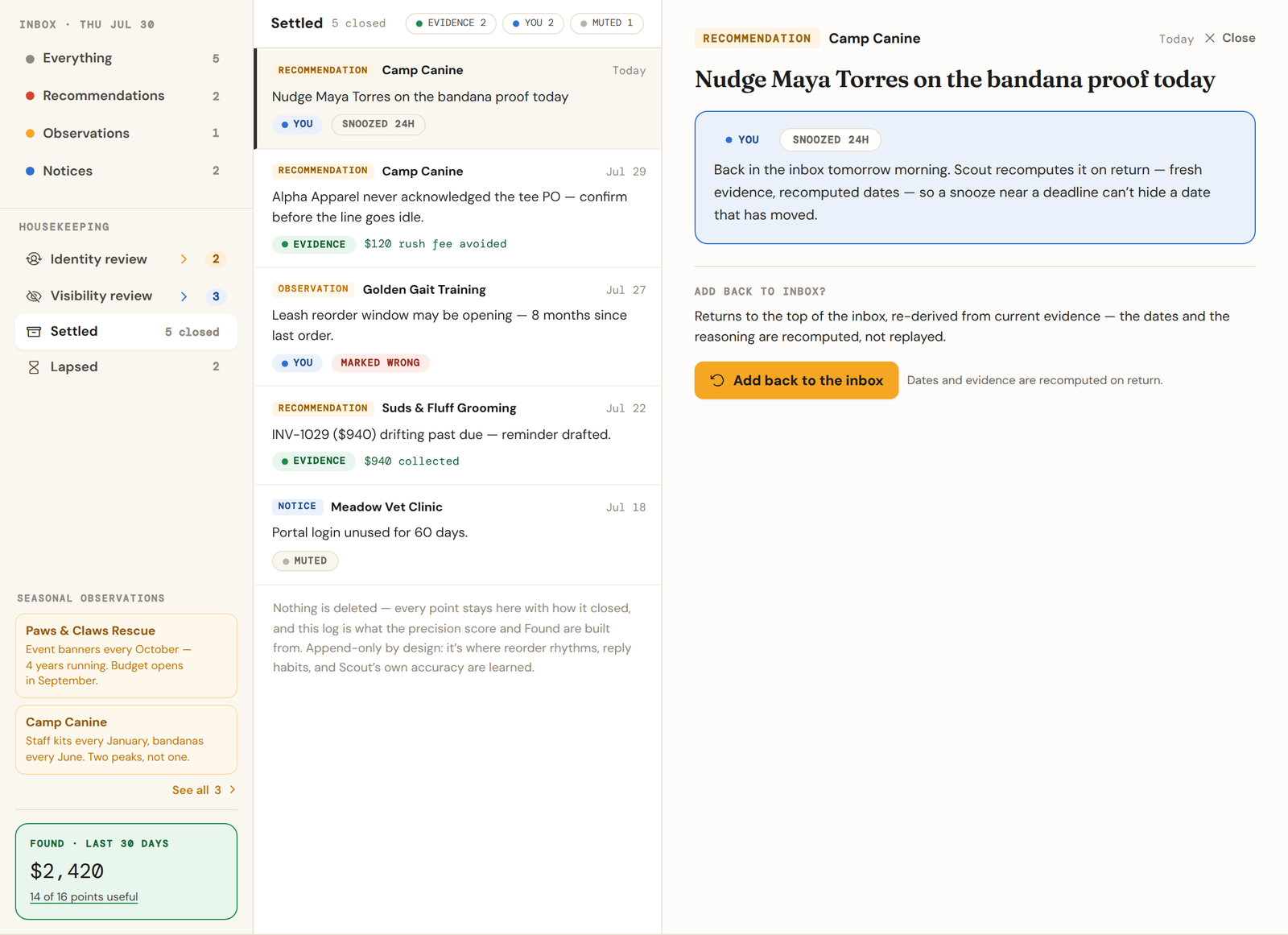This screenshot has width=1288, height=935.
Task: Switch to Recommendations list
Action: click(126, 96)
